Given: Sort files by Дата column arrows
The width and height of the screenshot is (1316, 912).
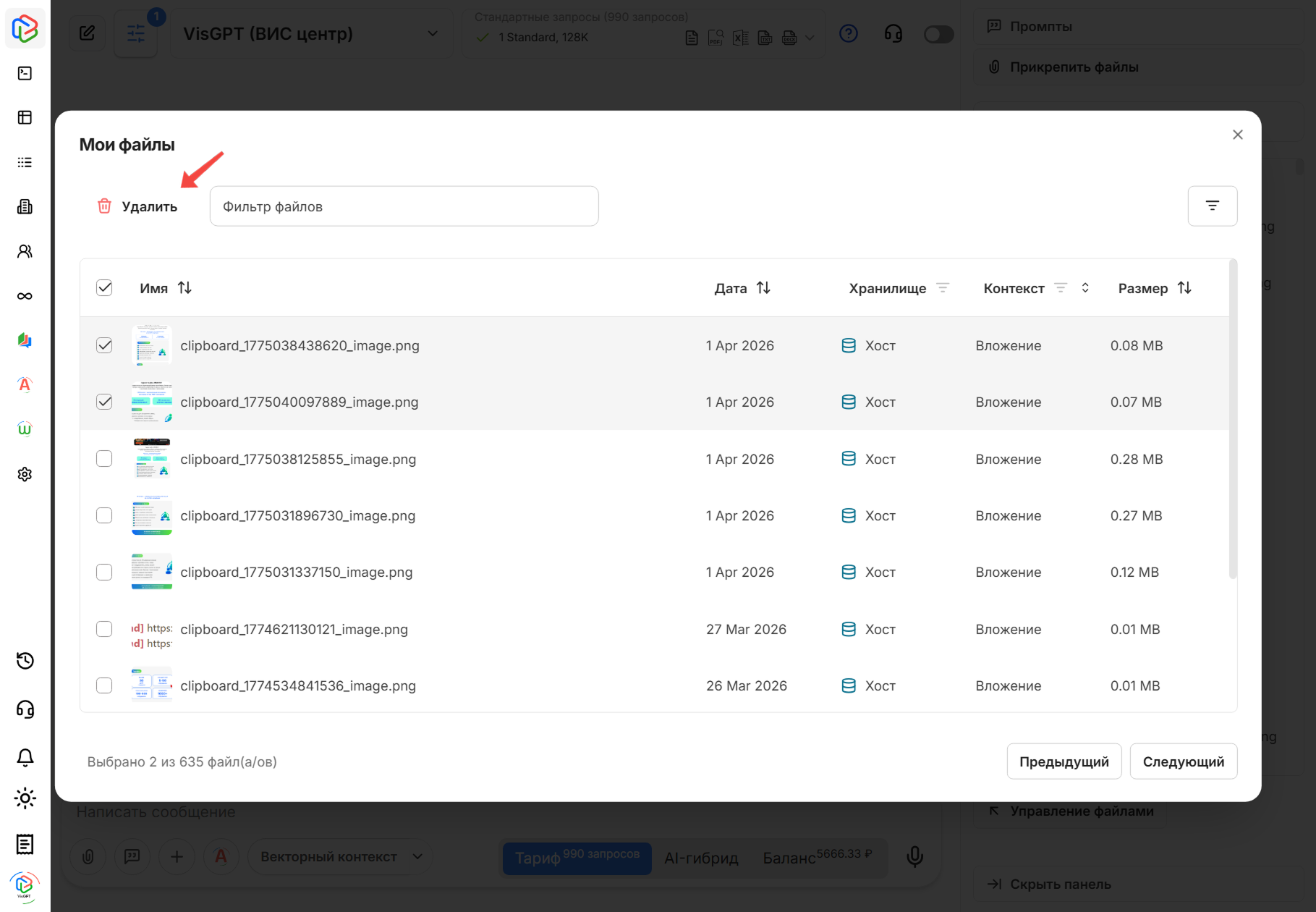Looking at the screenshot, I should click(x=763, y=288).
